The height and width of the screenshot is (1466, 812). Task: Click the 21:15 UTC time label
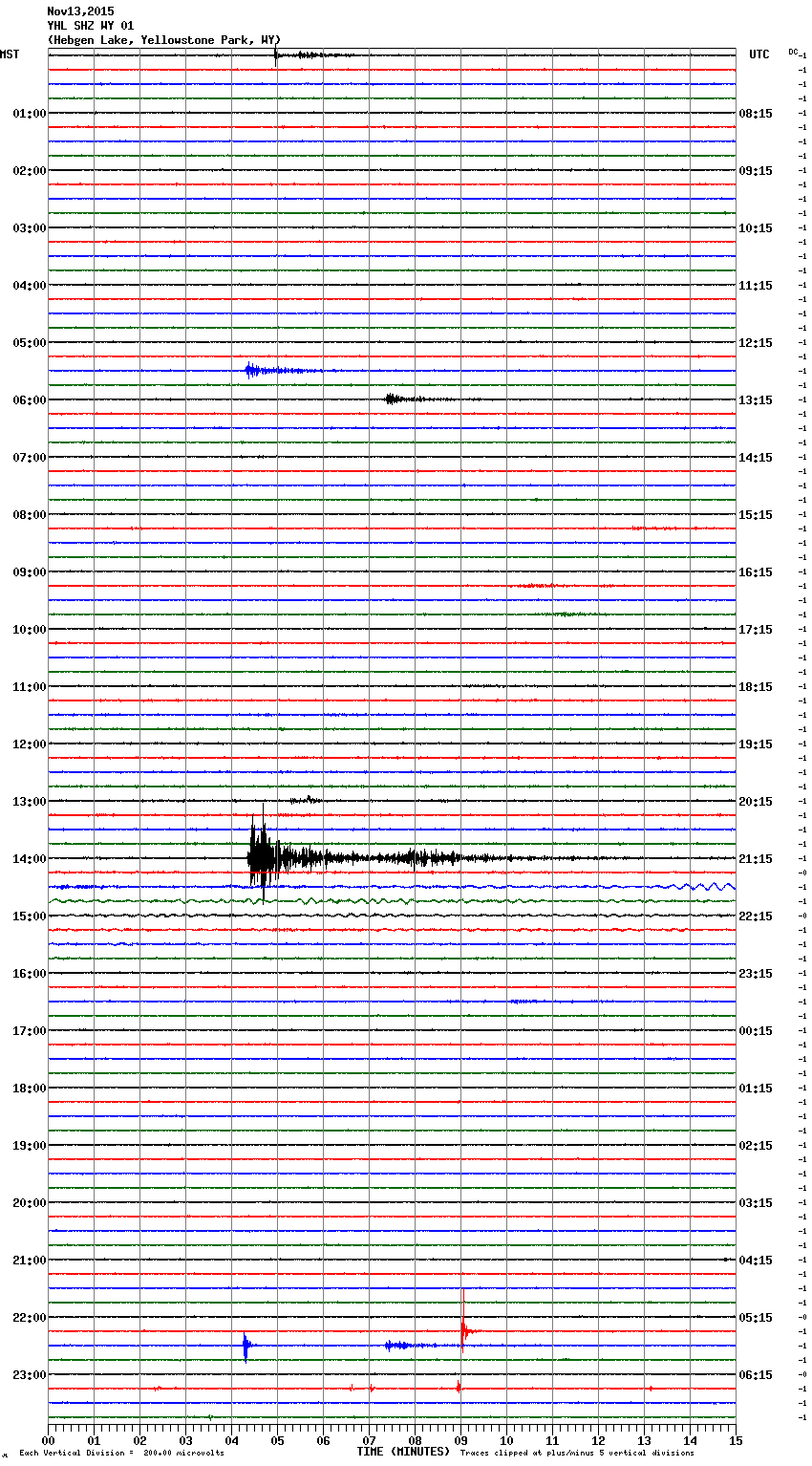coord(756,859)
